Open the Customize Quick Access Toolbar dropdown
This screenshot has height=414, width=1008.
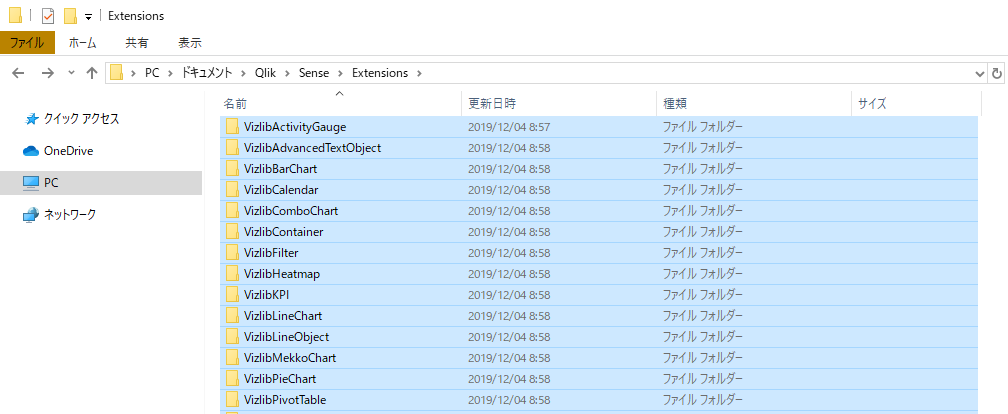tap(89, 17)
